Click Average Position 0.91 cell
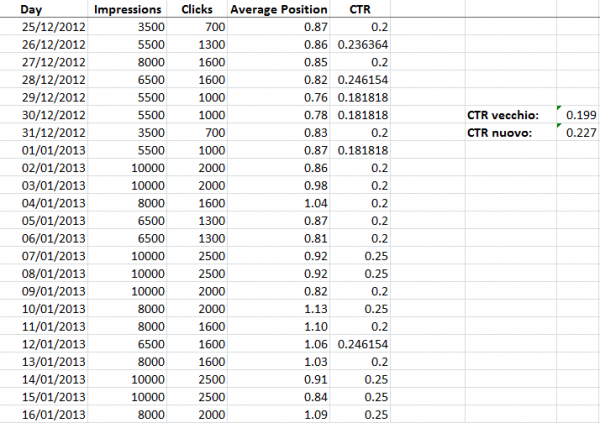Screen dimensions: 600x423 [x=279, y=379]
